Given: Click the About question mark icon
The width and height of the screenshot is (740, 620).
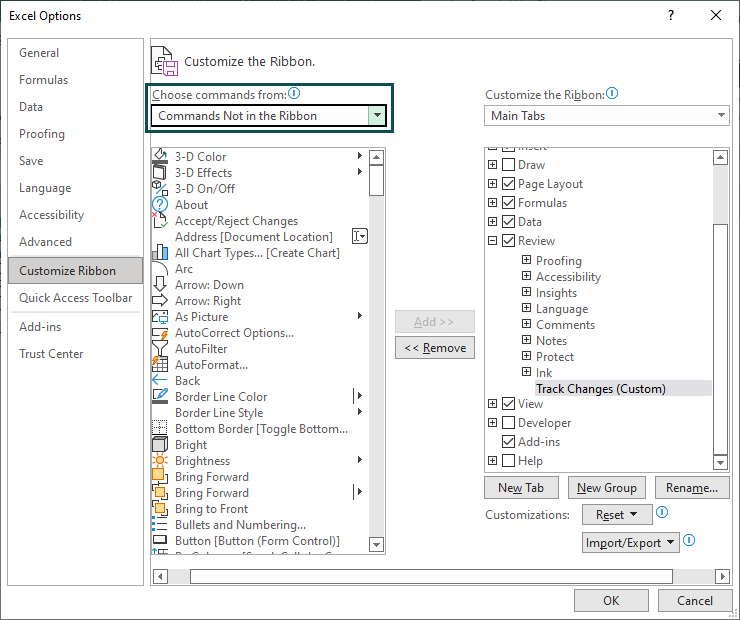Looking at the screenshot, I should (160, 204).
